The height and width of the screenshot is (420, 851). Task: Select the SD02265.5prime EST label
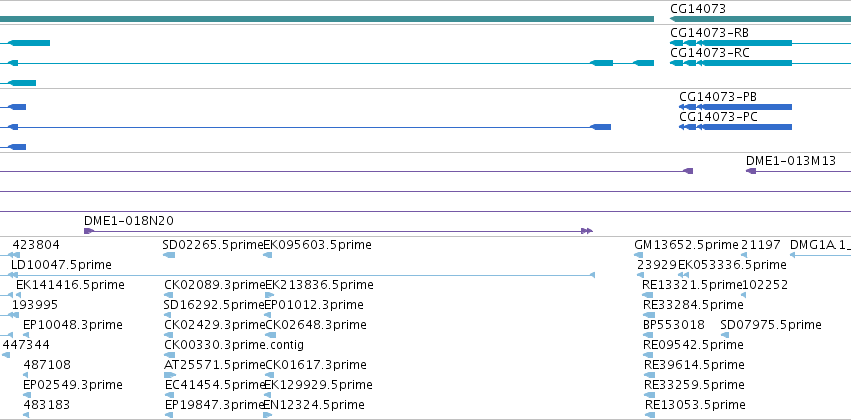pyautogui.click(x=213, y=245)
